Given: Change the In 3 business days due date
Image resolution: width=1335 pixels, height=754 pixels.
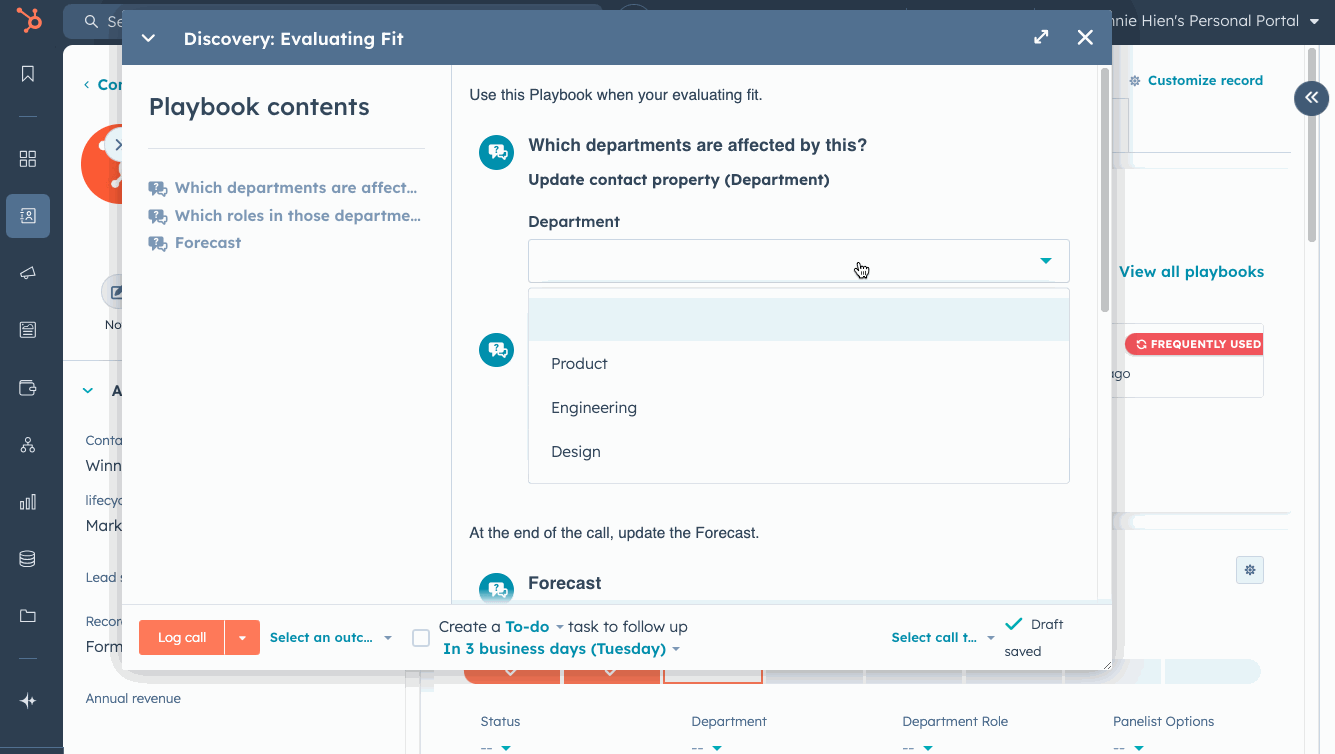Looking at the screenshot, I should coord(557,648).
